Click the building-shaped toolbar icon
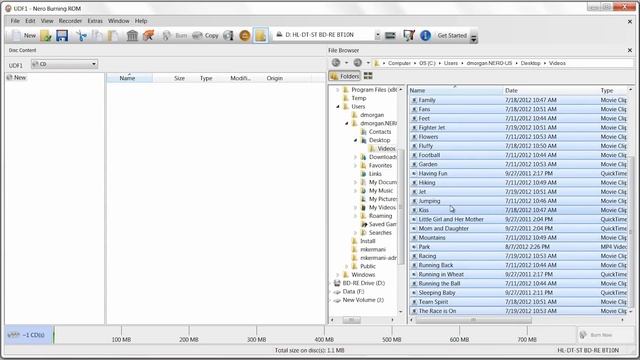640x360 pixels. click(132, 36)
